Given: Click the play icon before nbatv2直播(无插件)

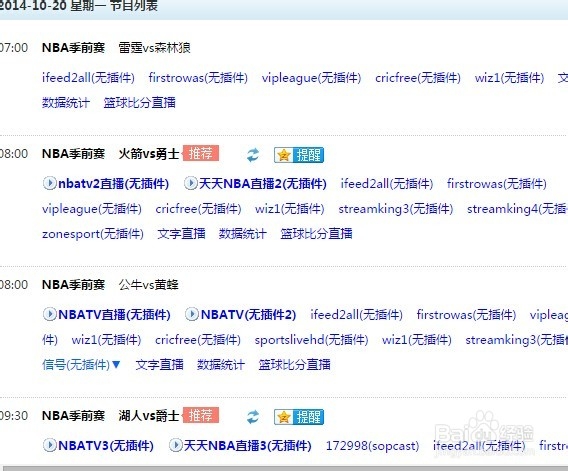Looking at the screenshot, I should pos(49,183).
